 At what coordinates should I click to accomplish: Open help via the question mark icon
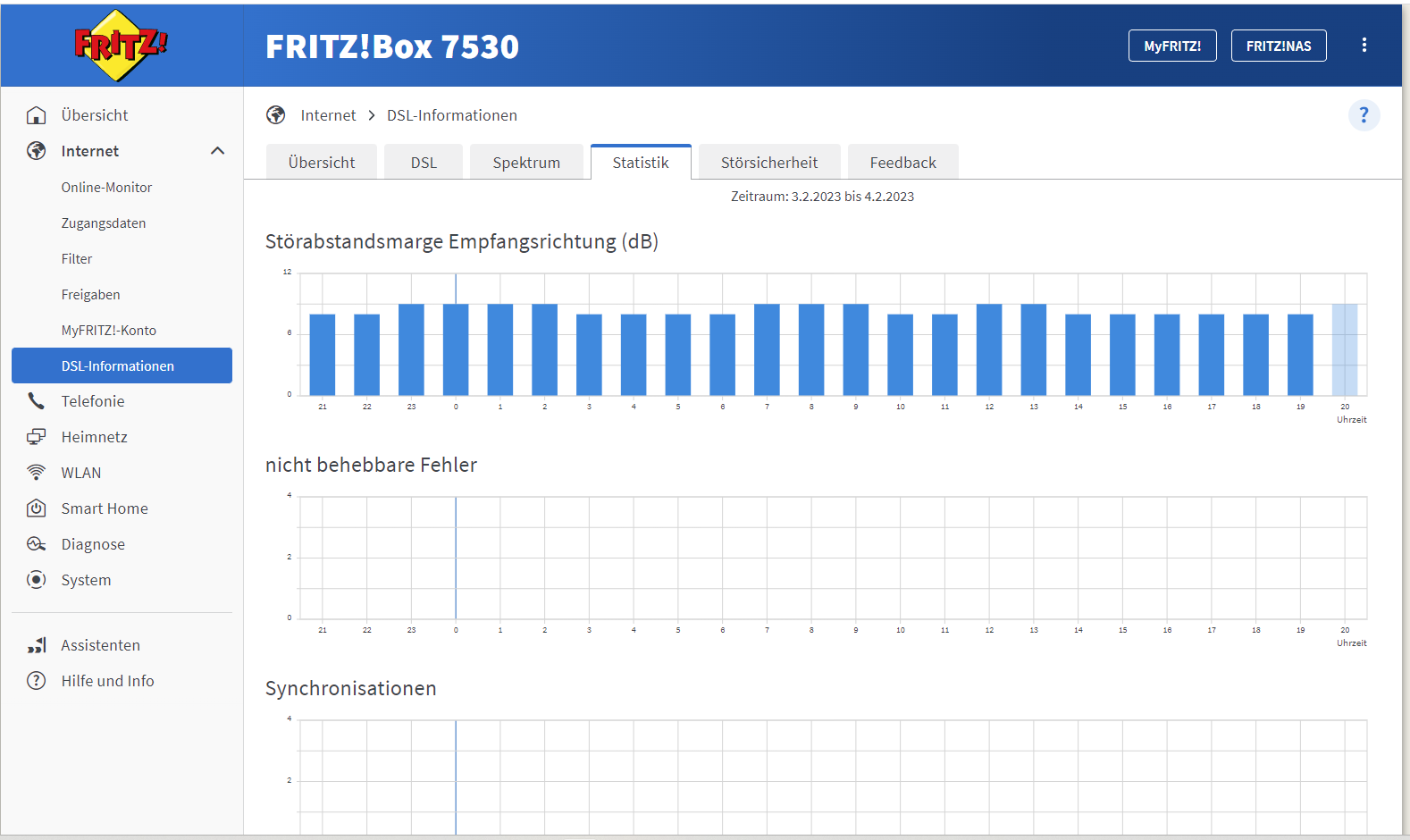click(1364, 115)
